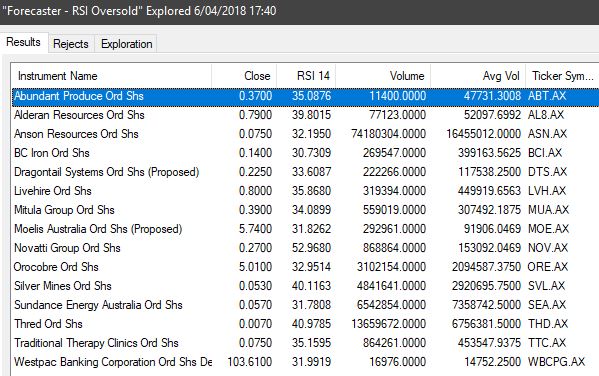Select Westpac Banking Corporation Ord Shs row

pos(305,361)
